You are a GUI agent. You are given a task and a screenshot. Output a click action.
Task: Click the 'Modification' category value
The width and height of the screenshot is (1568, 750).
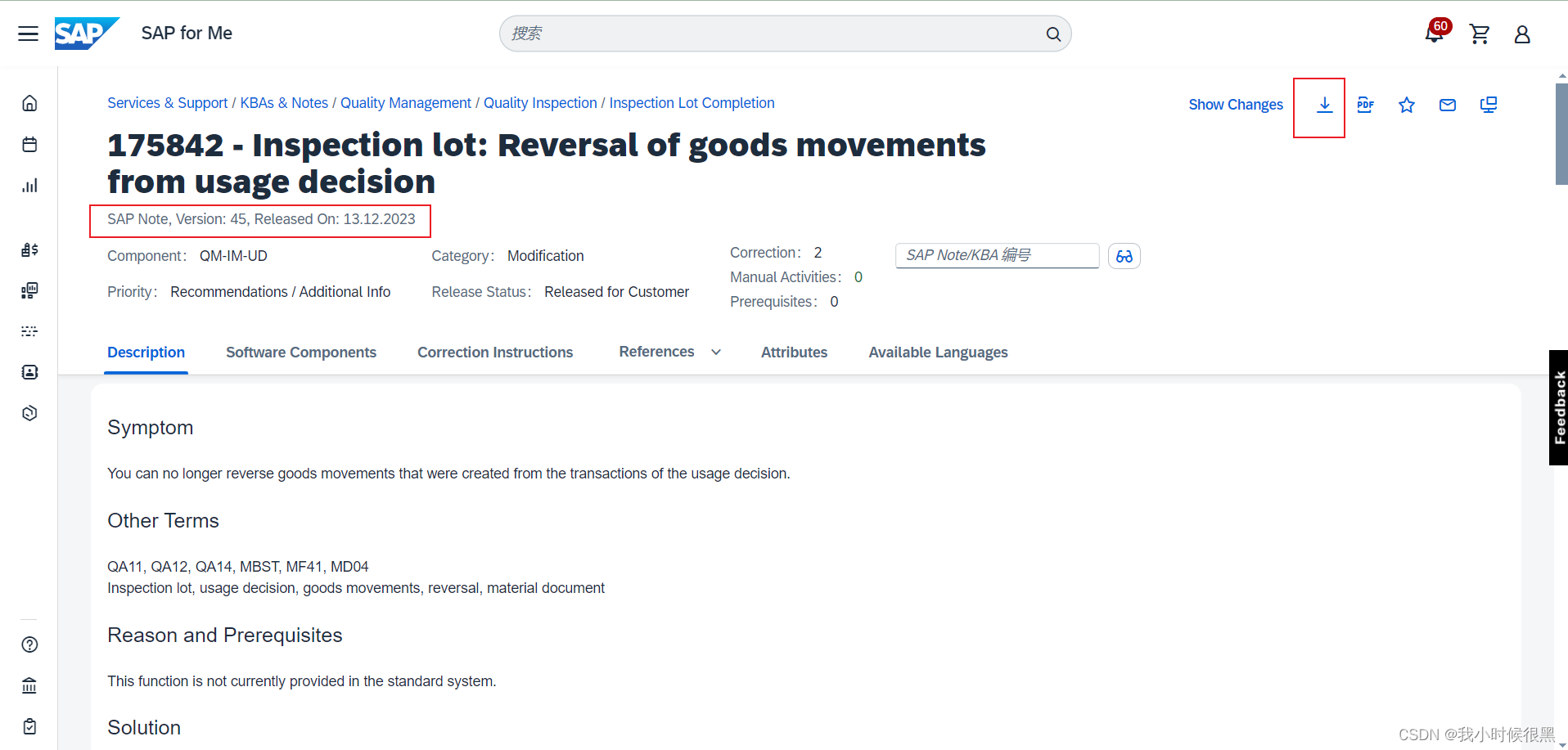(x=545, y=256)
